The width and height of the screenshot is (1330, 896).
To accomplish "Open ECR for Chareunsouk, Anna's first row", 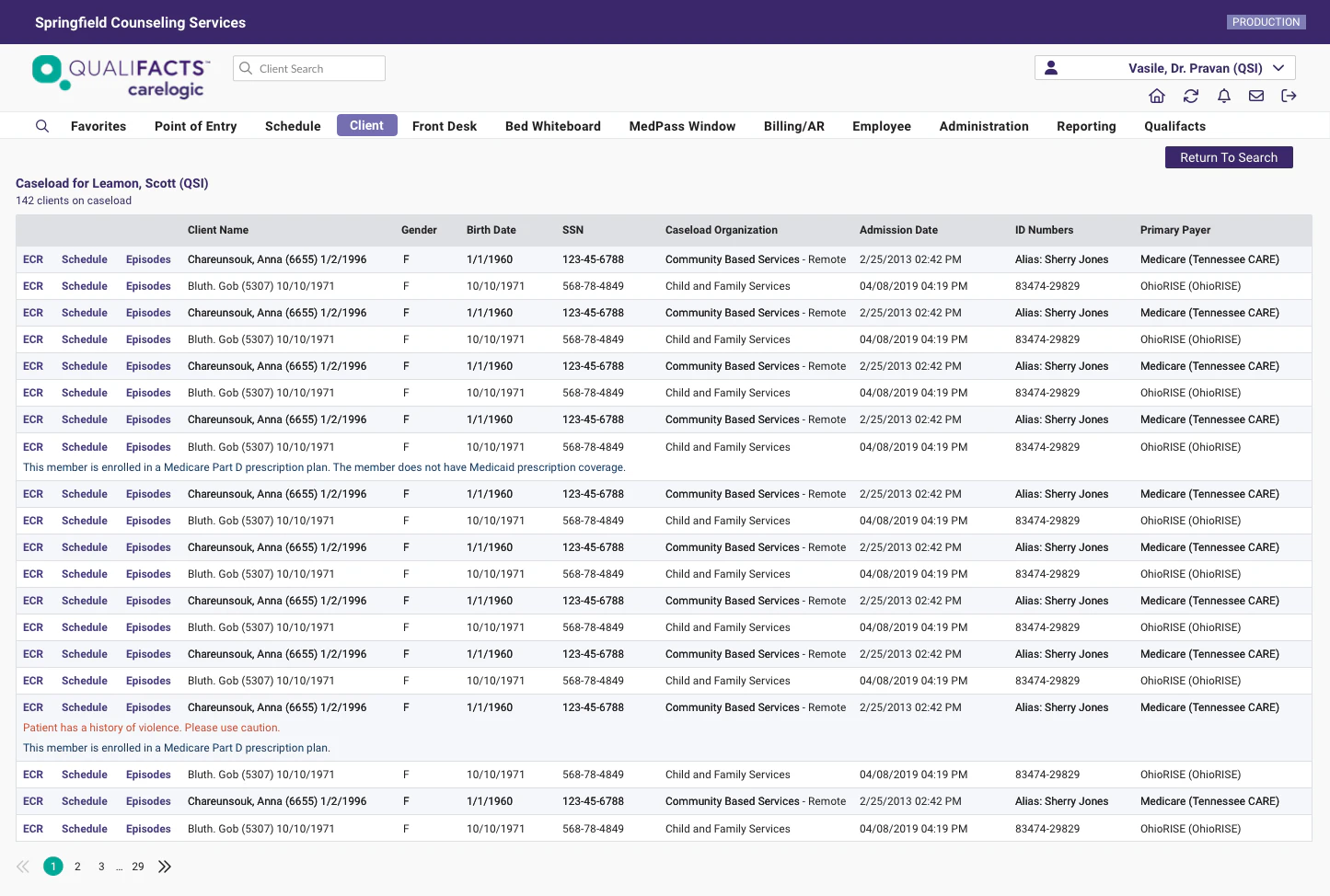I will click(32, 259).
